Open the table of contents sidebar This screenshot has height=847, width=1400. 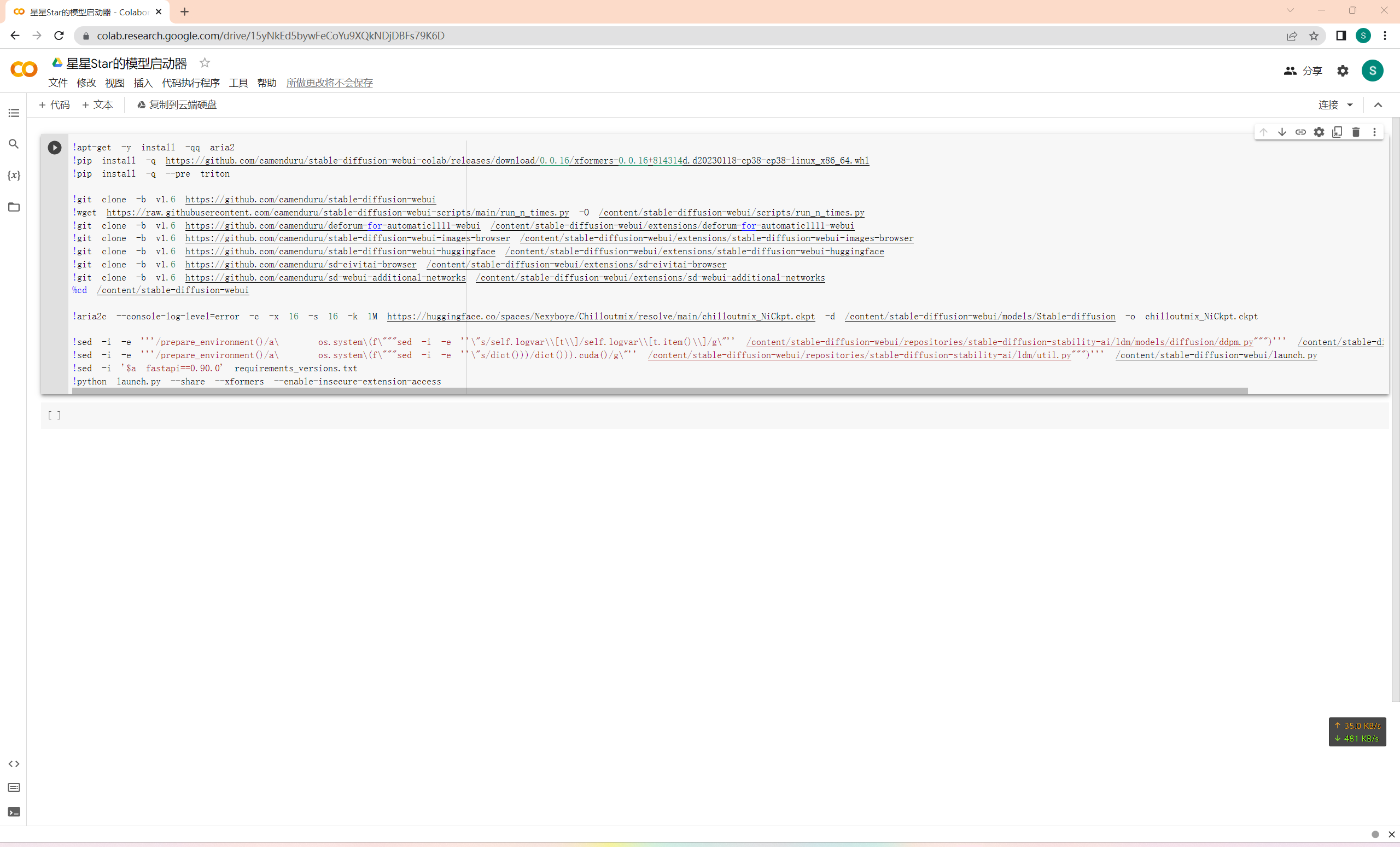pyautogui.click(x=14, y=113)
